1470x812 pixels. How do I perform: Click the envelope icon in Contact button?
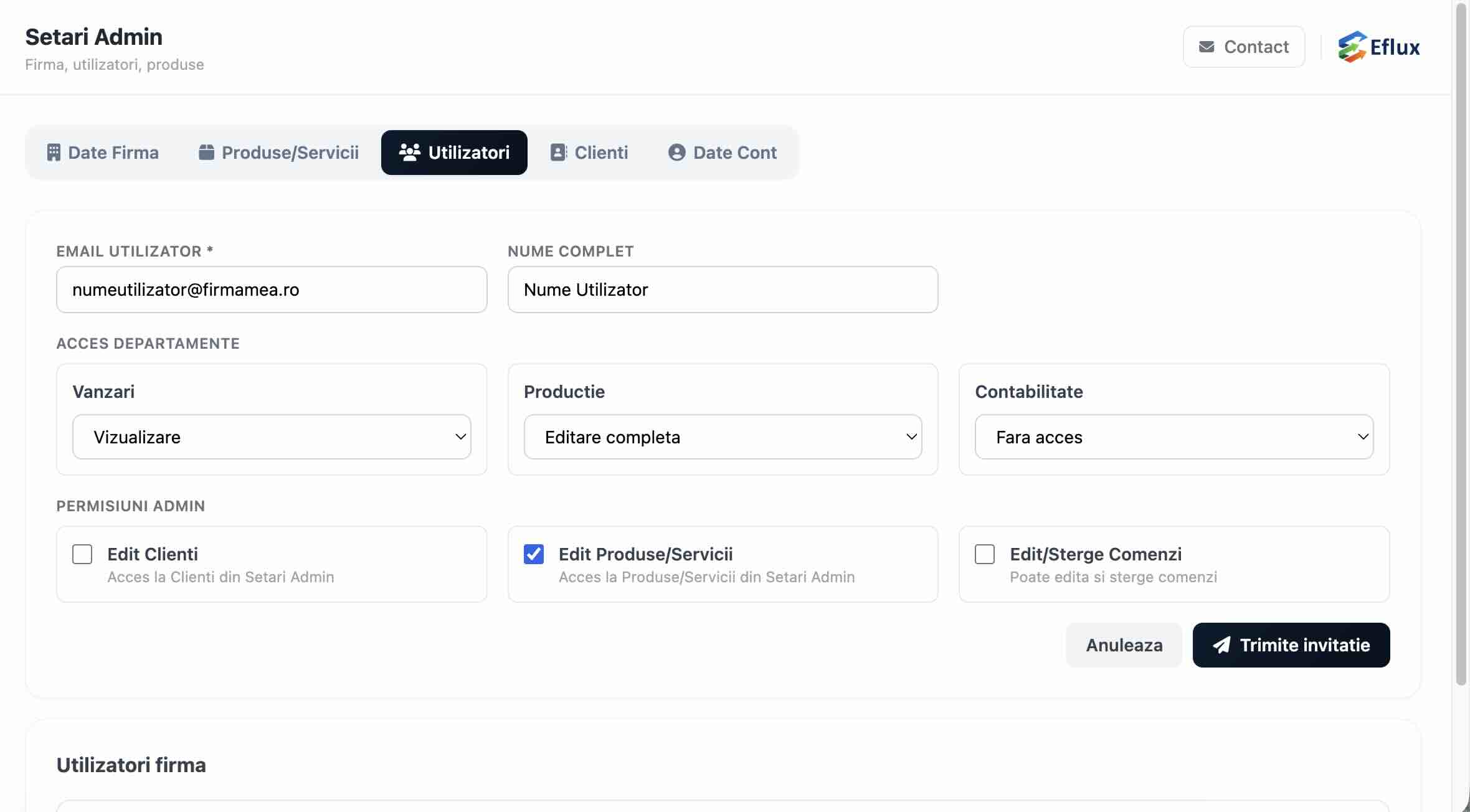(x=1207, y=47)
